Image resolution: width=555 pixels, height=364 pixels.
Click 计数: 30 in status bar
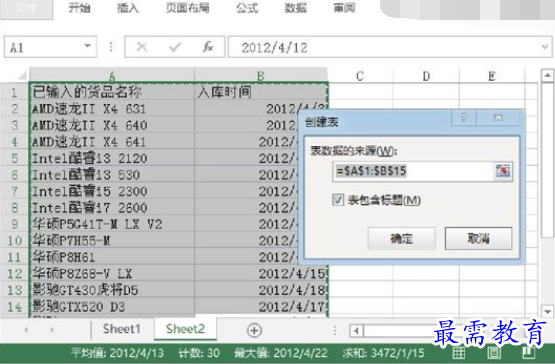(199, 353)
